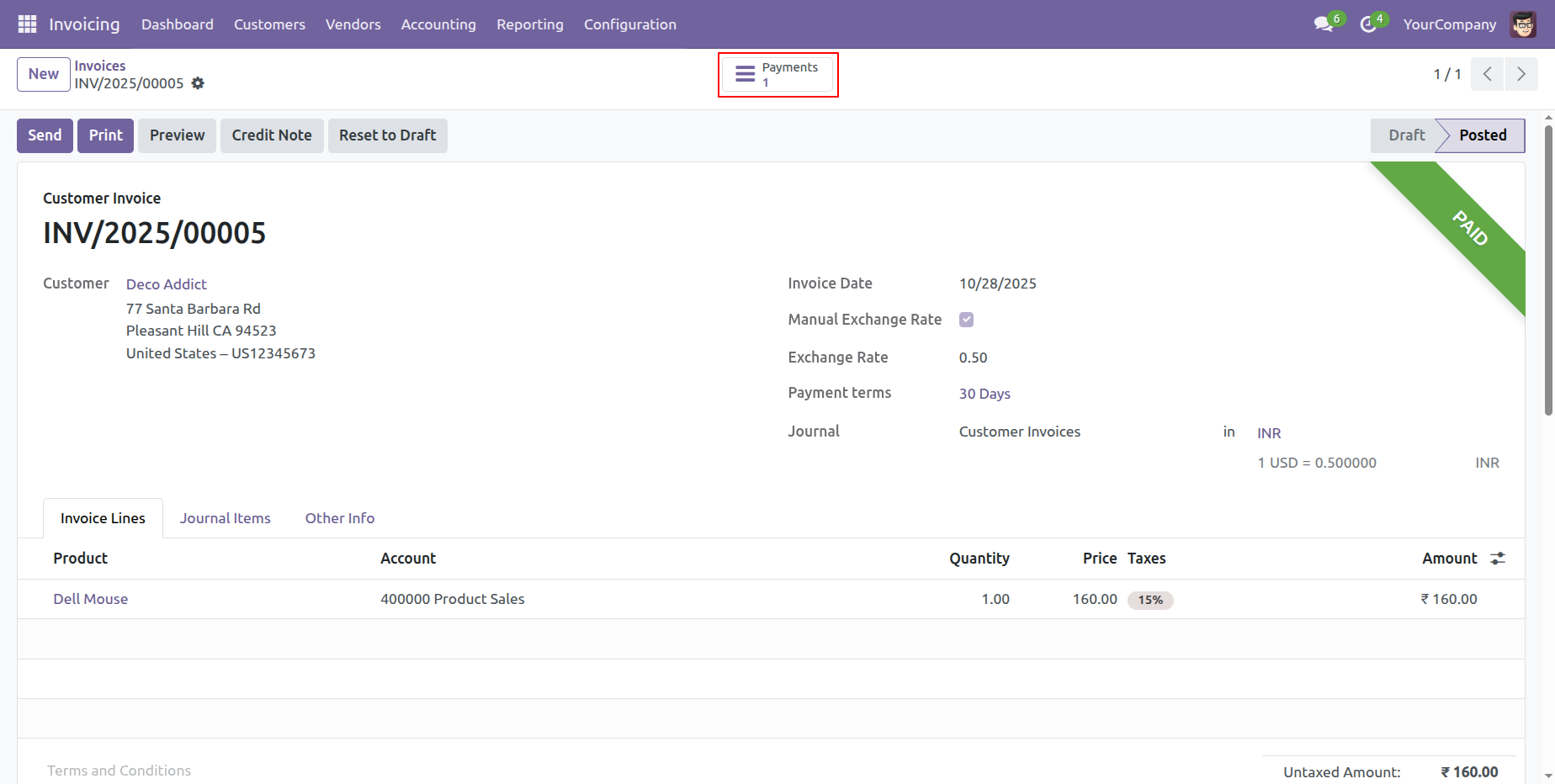The image size is (1555, 784).
Task: Click the Credit Note button
Action: click(272, 135)
